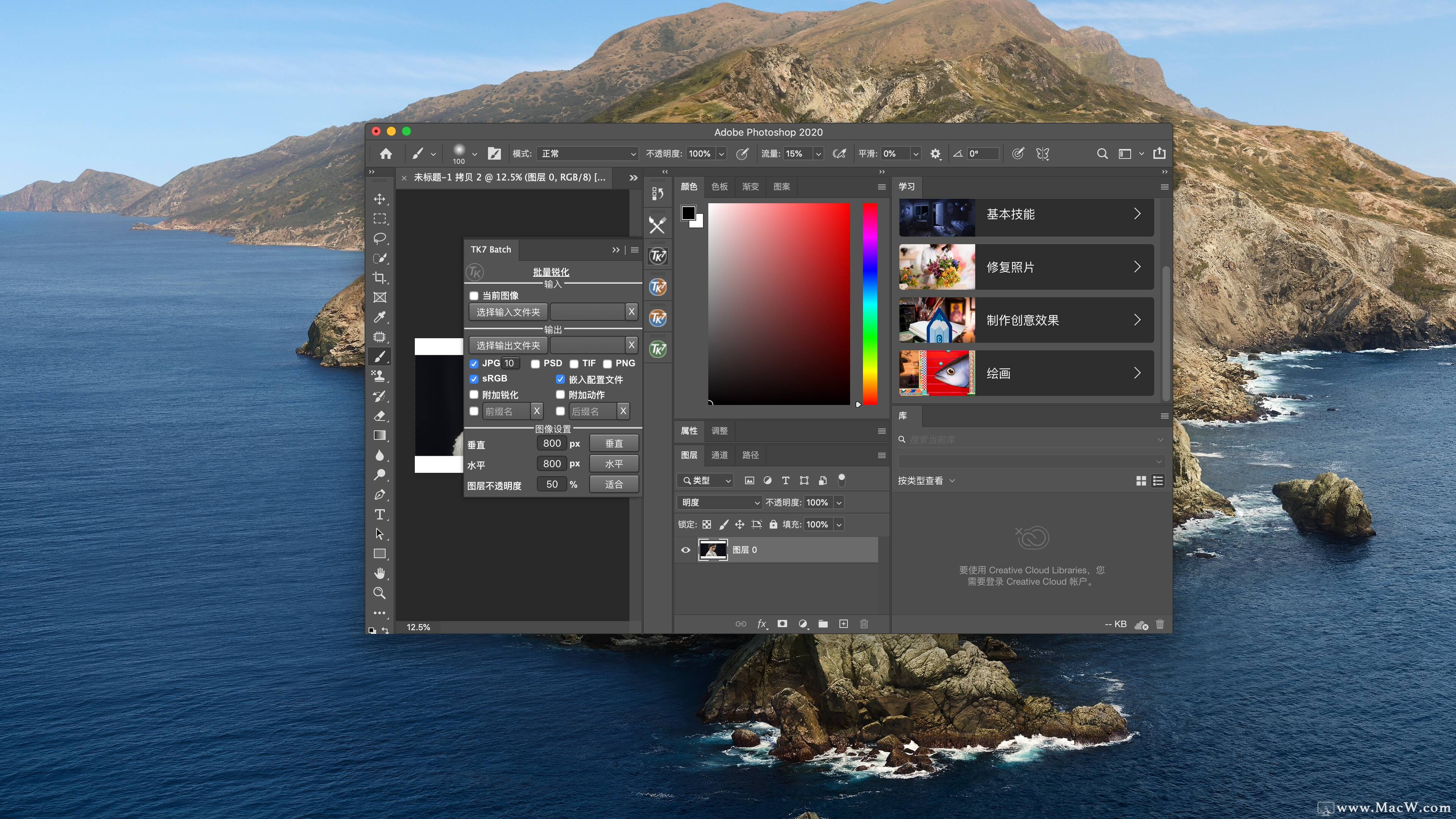Screen dimensions: 1456x819
Task: Click the delete layer trash icon
Action: [x=864, y=624]
